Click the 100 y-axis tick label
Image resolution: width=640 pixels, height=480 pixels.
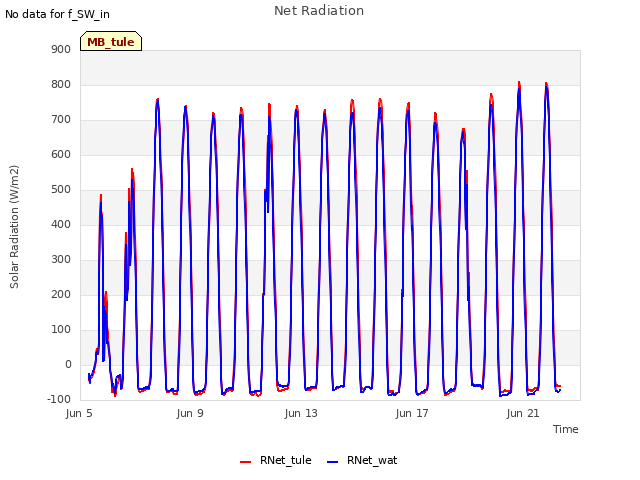point(61,330)
